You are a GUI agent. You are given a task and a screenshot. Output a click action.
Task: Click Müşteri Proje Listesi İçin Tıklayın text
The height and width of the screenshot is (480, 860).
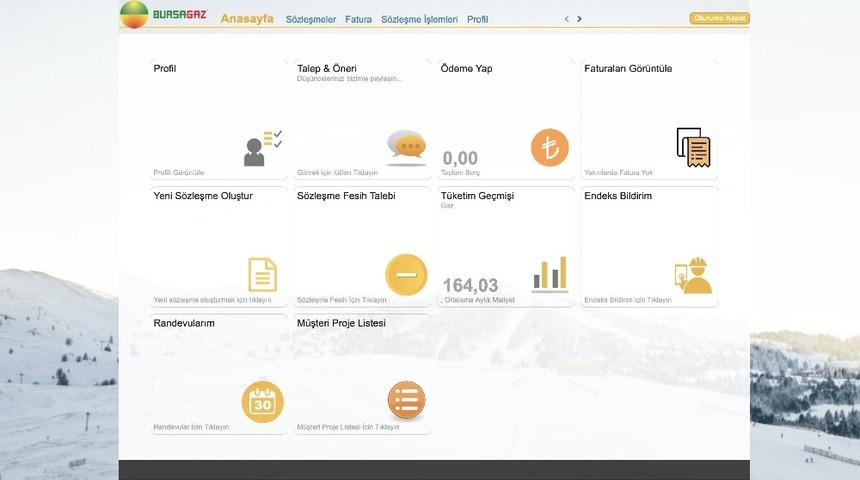coord(348,427)
